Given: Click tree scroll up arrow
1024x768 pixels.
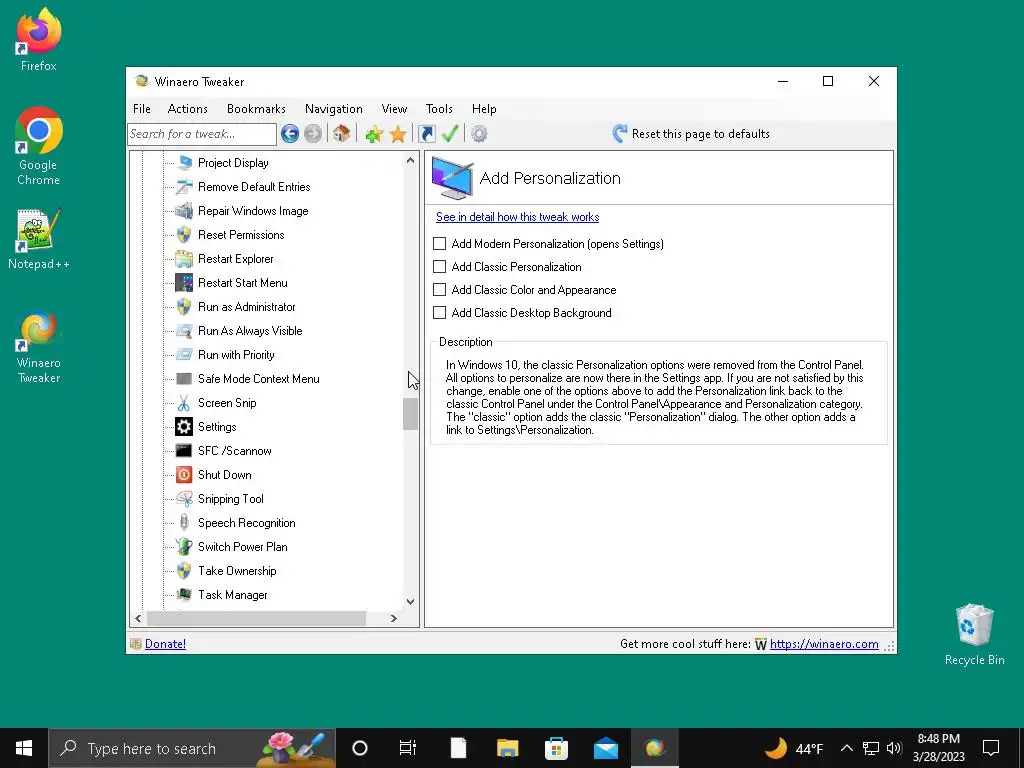Looking at the screenshot, I should 410,160.
